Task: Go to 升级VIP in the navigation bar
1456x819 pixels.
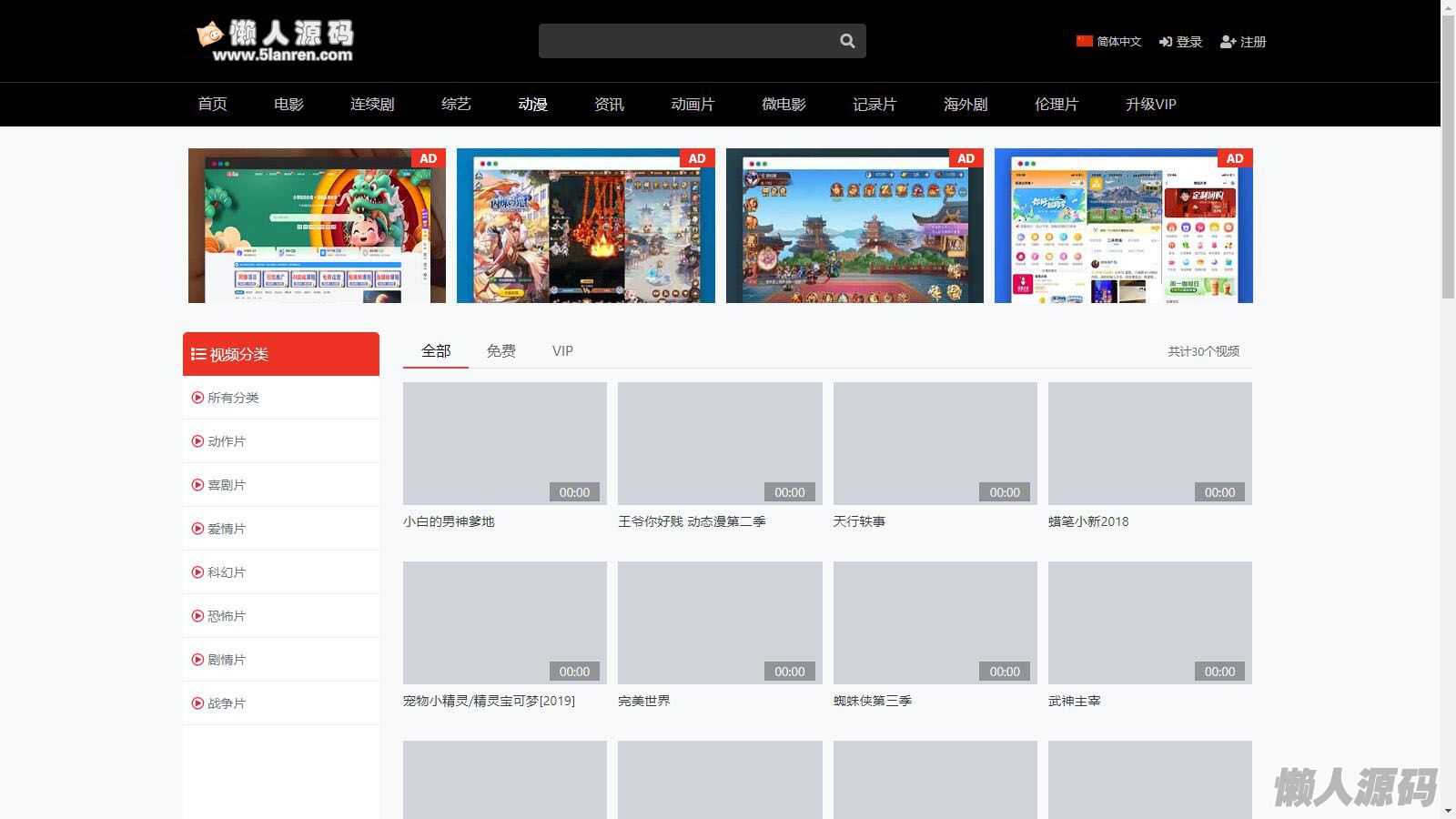Action: coord(1150,105)
